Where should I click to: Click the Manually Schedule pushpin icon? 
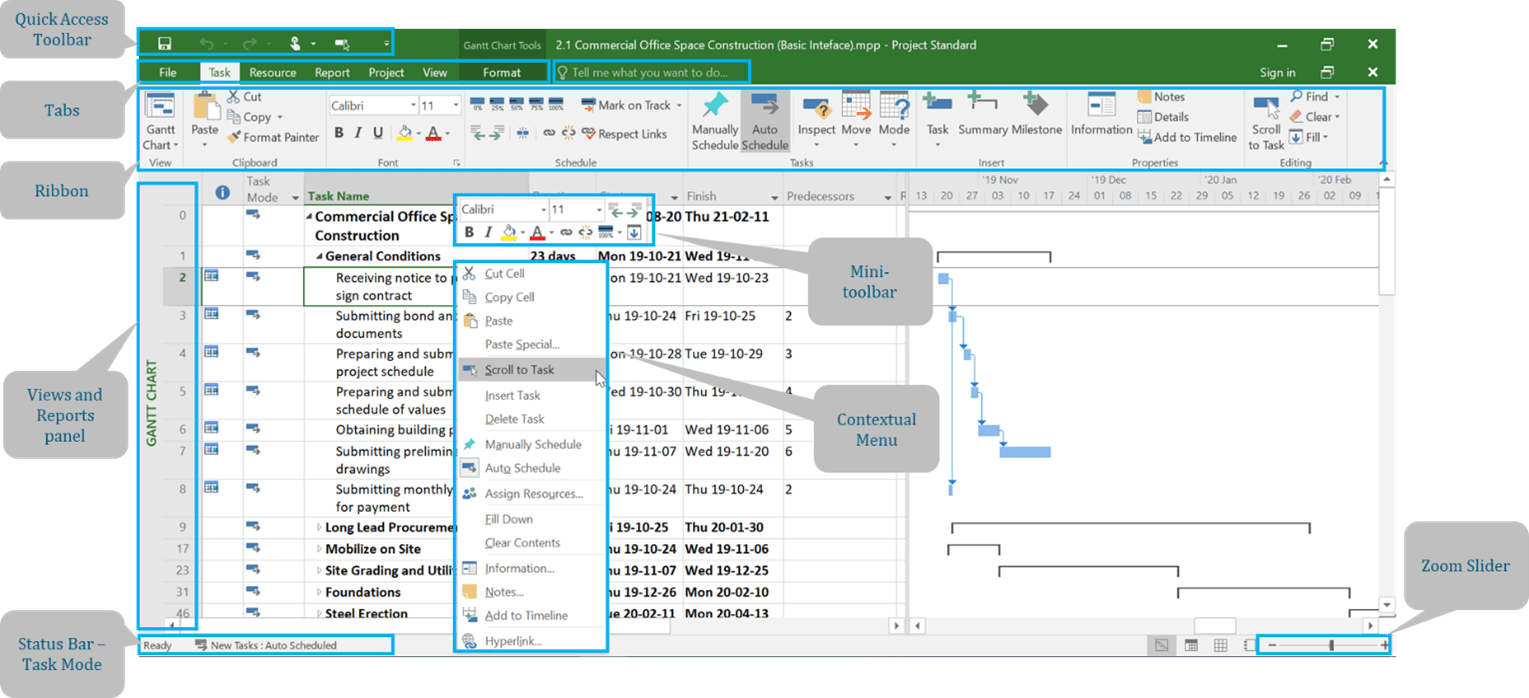click(x=715, y=105)
